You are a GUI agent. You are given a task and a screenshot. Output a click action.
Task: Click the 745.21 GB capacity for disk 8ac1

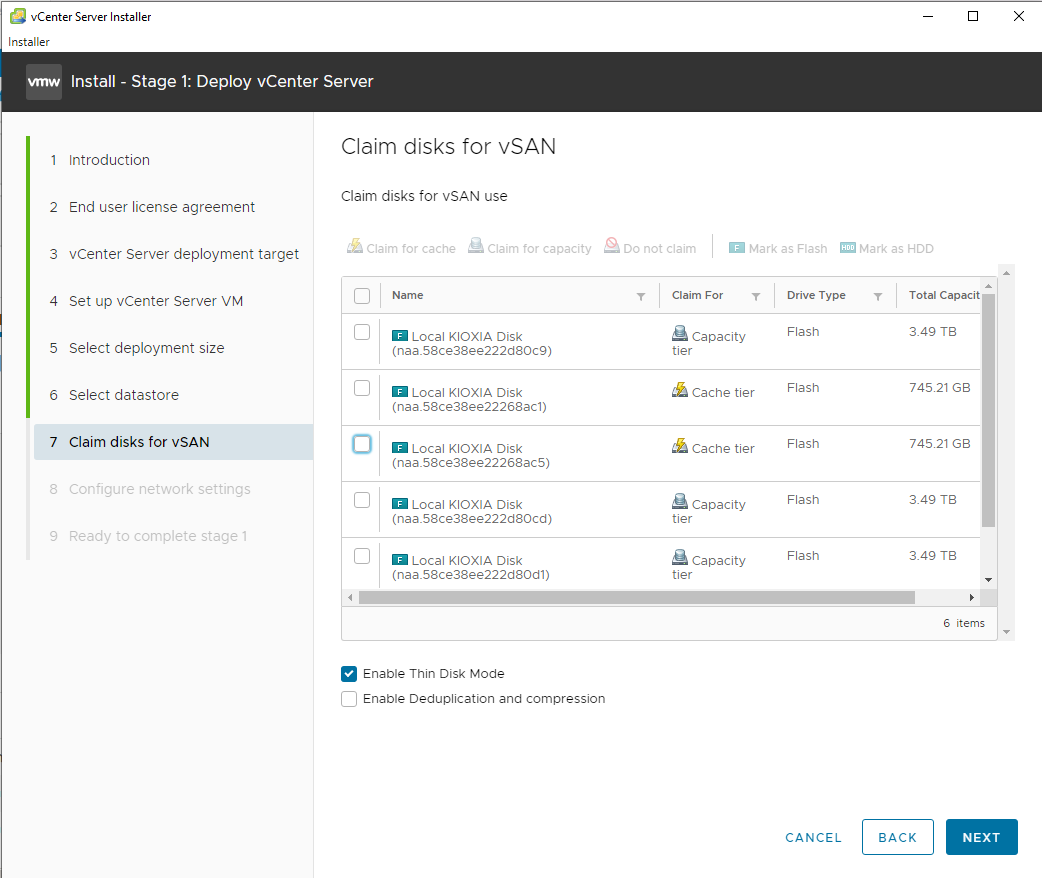click(x=940, y=387)
